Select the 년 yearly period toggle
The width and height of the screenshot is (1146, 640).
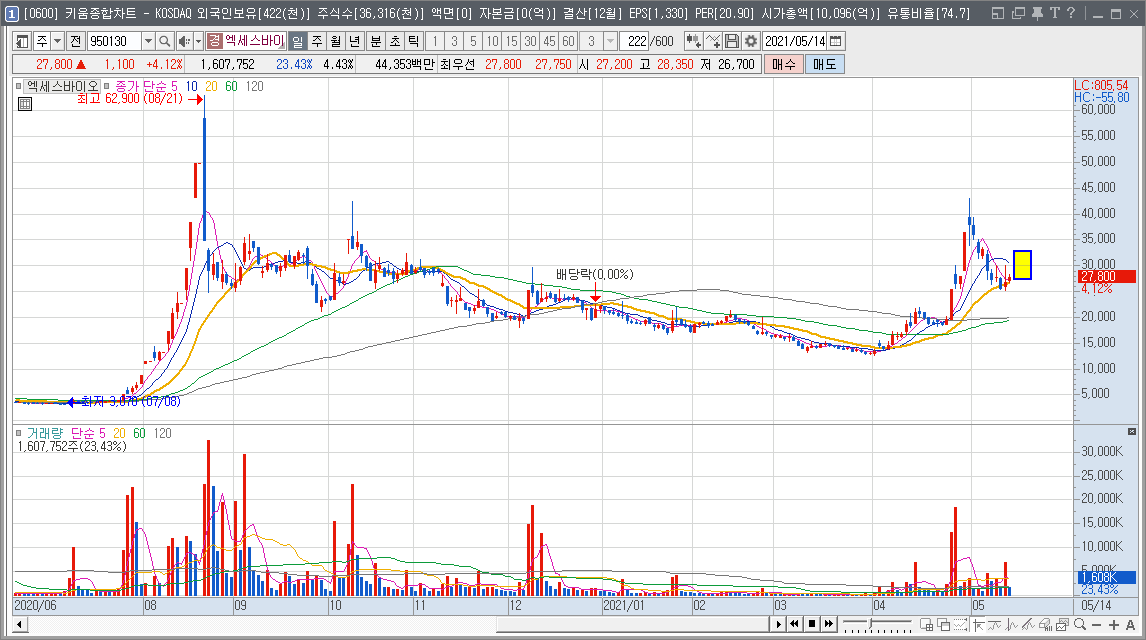pyautogui.click(x=354, y=42)
